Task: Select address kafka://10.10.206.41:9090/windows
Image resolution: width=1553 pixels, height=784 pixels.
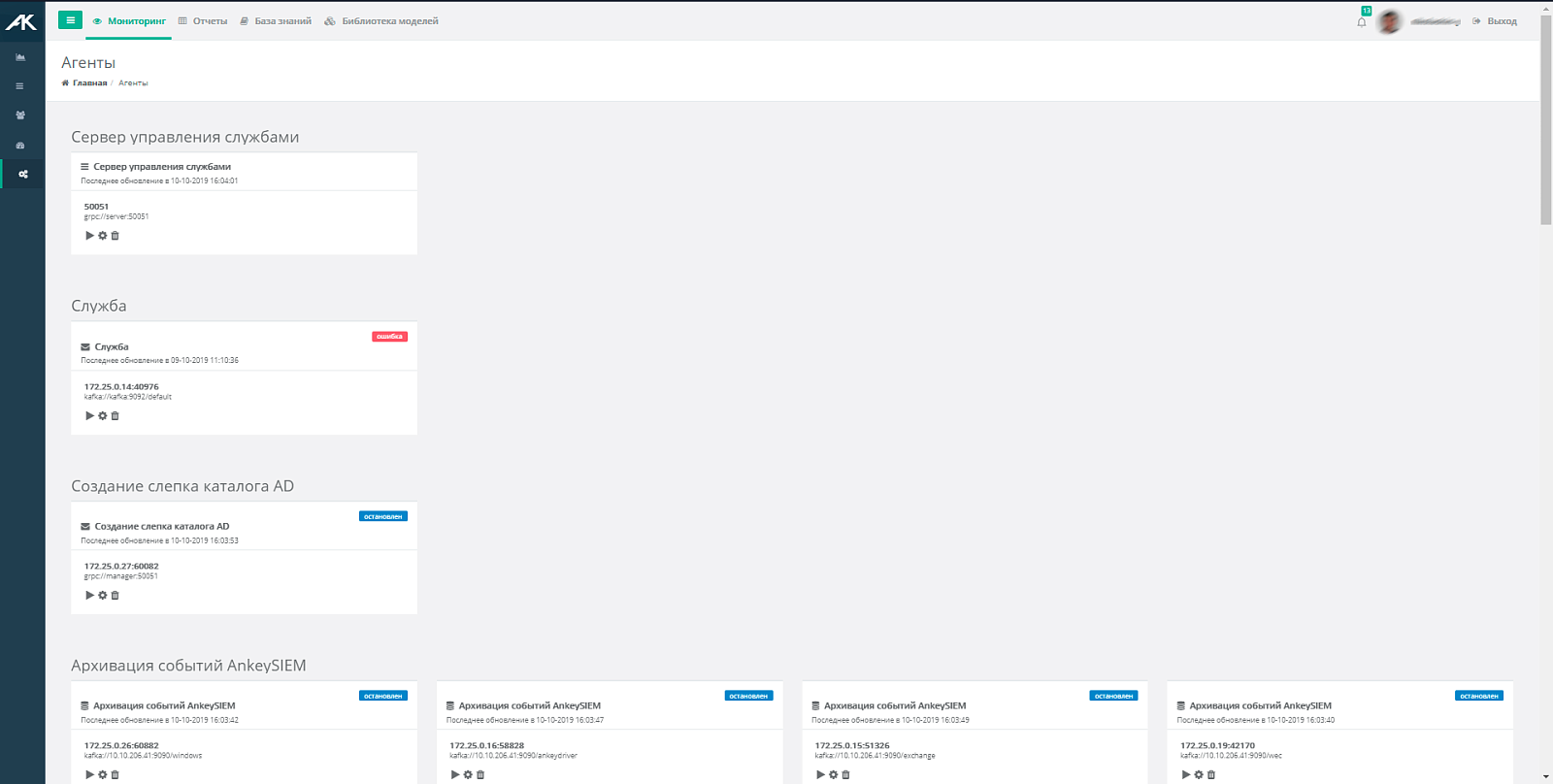Action: point(144,756)
